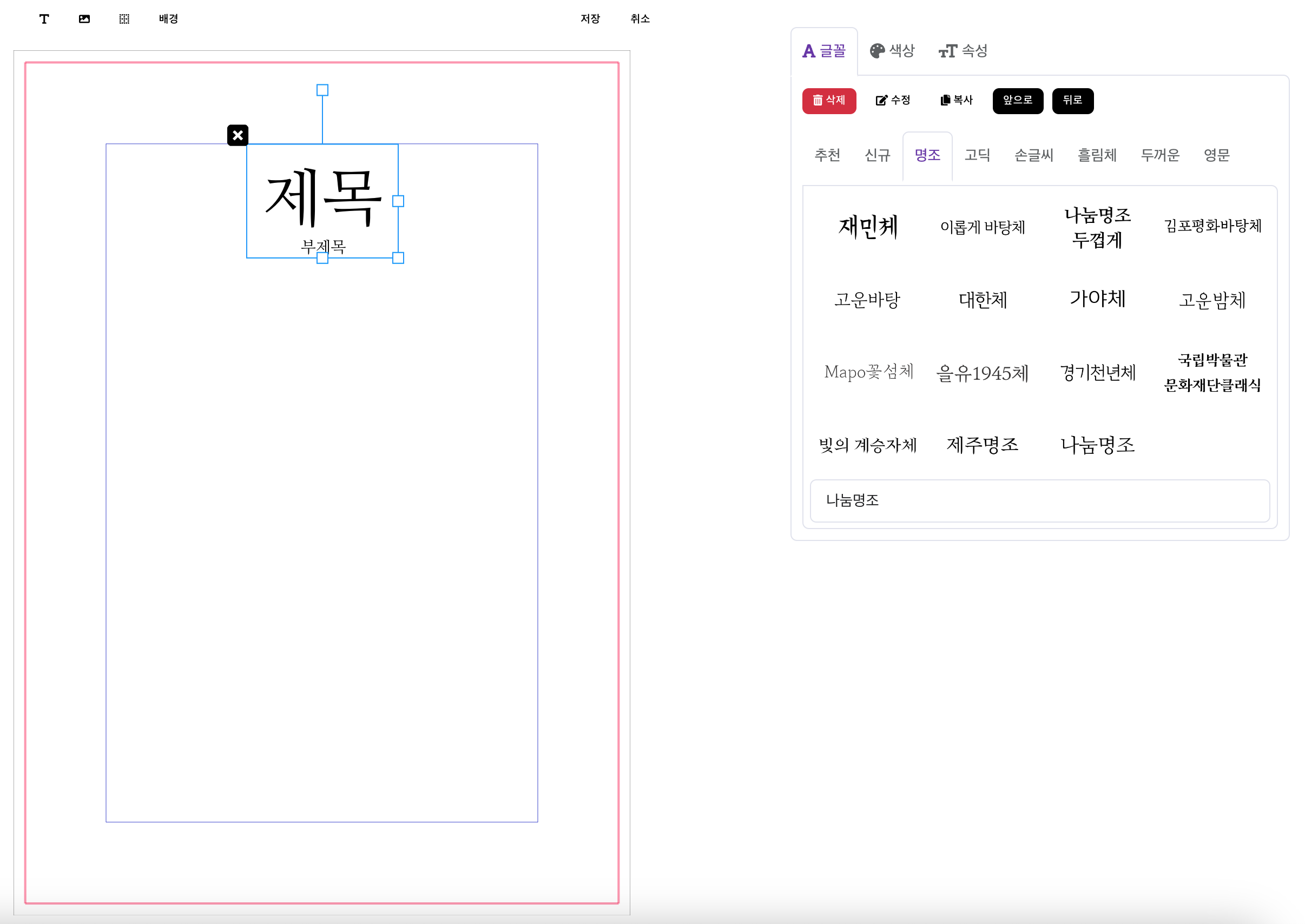Viewport: 1305px width, 924px height.
Task: Choose the 재민체 font
Action: tap(867, 227)
